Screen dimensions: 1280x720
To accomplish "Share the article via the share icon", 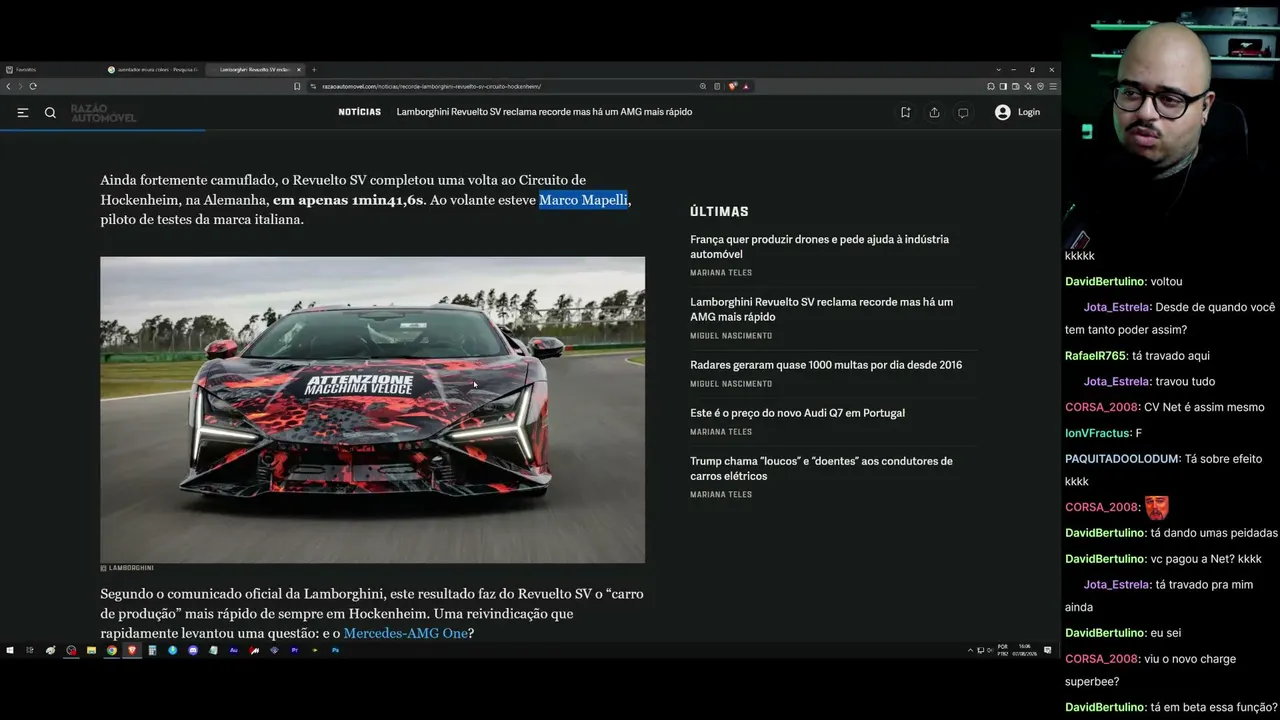I will point(934,113).
